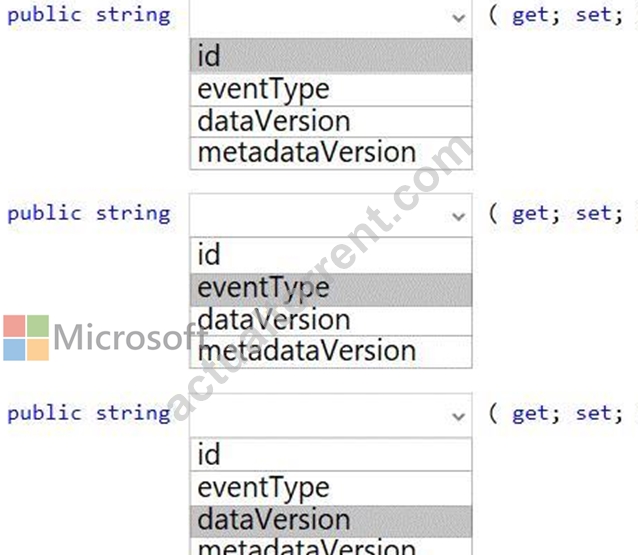Viewport: 638px width, 555px height.
Task: Select dataVersion in the second dropdown list
Action: [331, 321]
